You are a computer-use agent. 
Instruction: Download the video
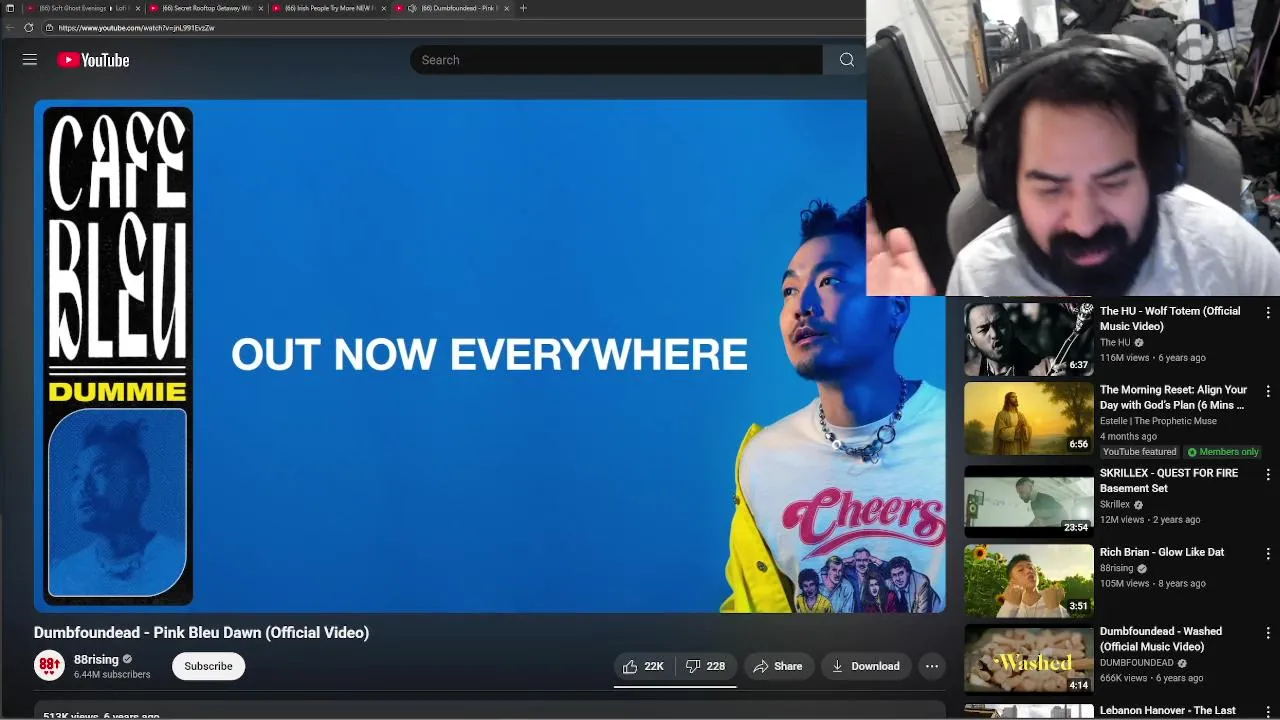865,666
